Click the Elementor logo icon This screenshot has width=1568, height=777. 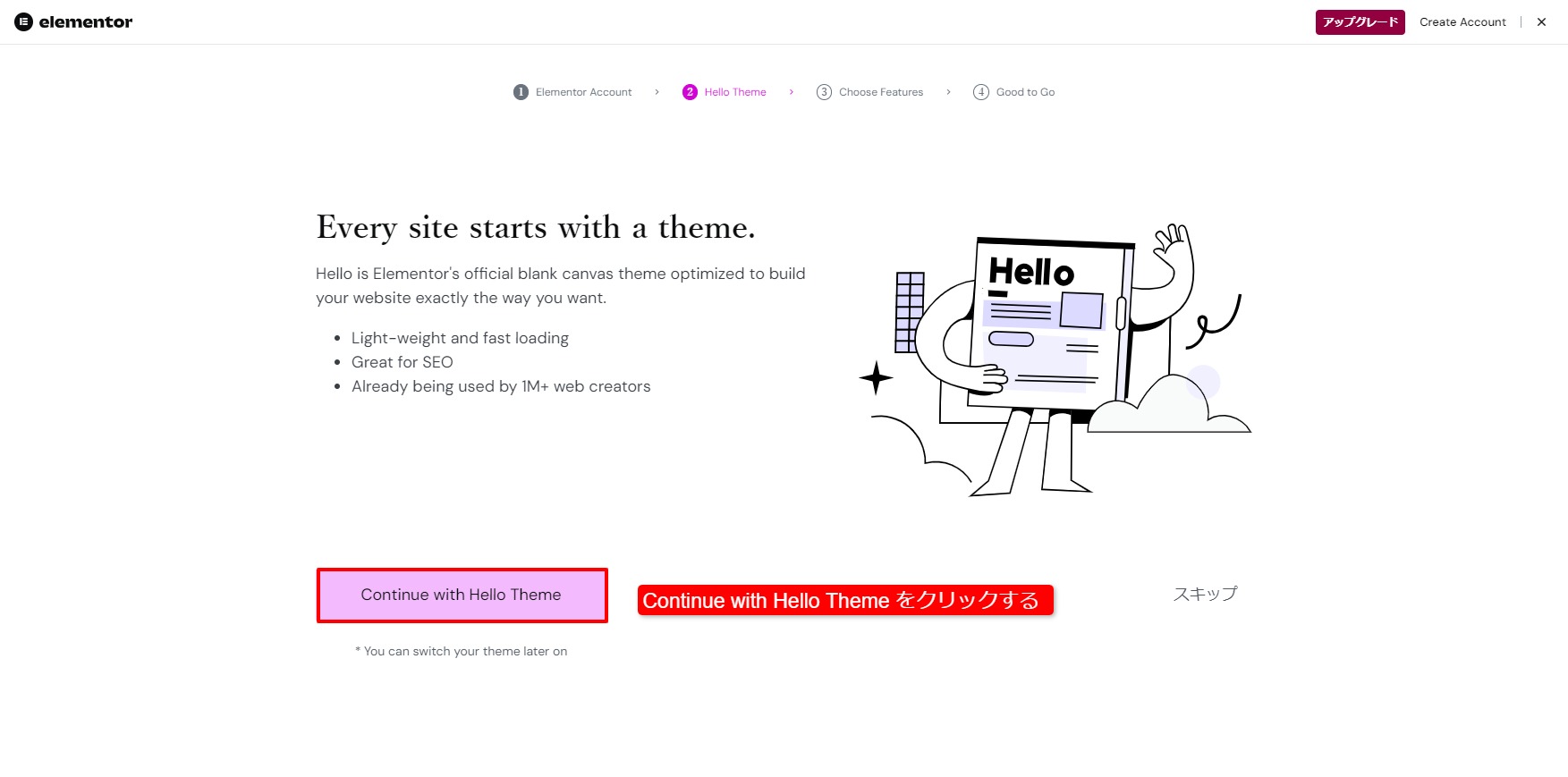24,22
